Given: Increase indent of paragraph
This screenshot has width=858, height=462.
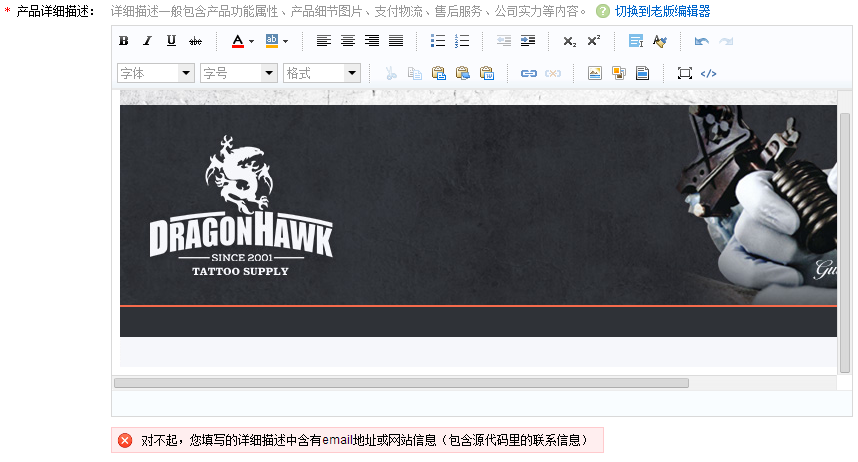Looking at the screenshot, I should (528, 41).
